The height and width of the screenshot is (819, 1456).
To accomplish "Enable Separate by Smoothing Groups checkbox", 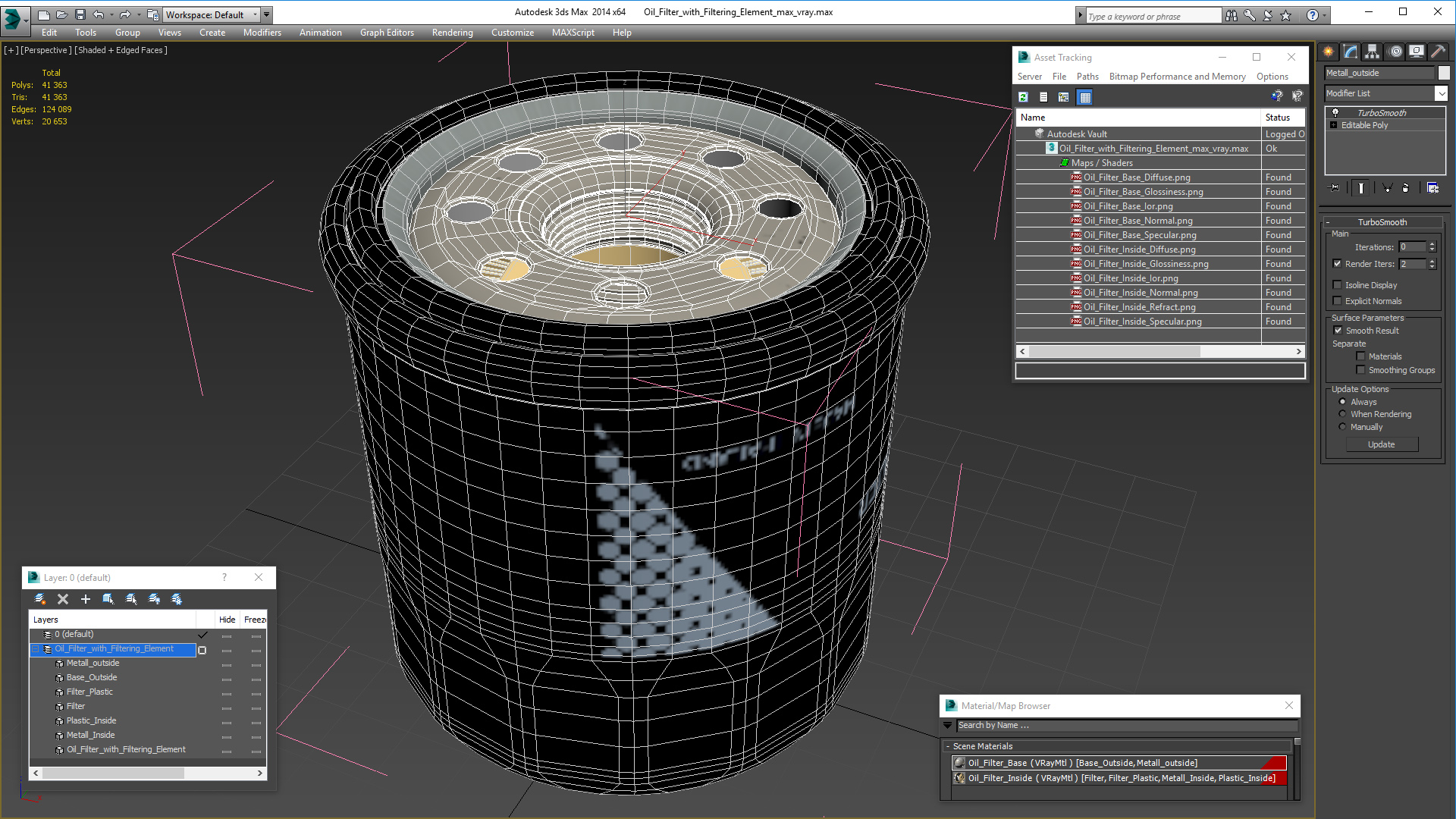I will pos(1360,370).
